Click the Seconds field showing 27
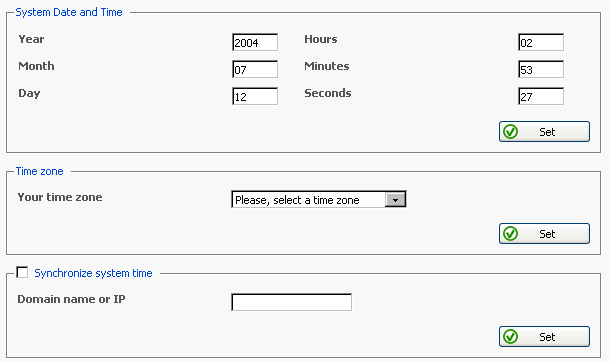The width and height of the screenshot is (609, 362). click(x=541, y=96)
